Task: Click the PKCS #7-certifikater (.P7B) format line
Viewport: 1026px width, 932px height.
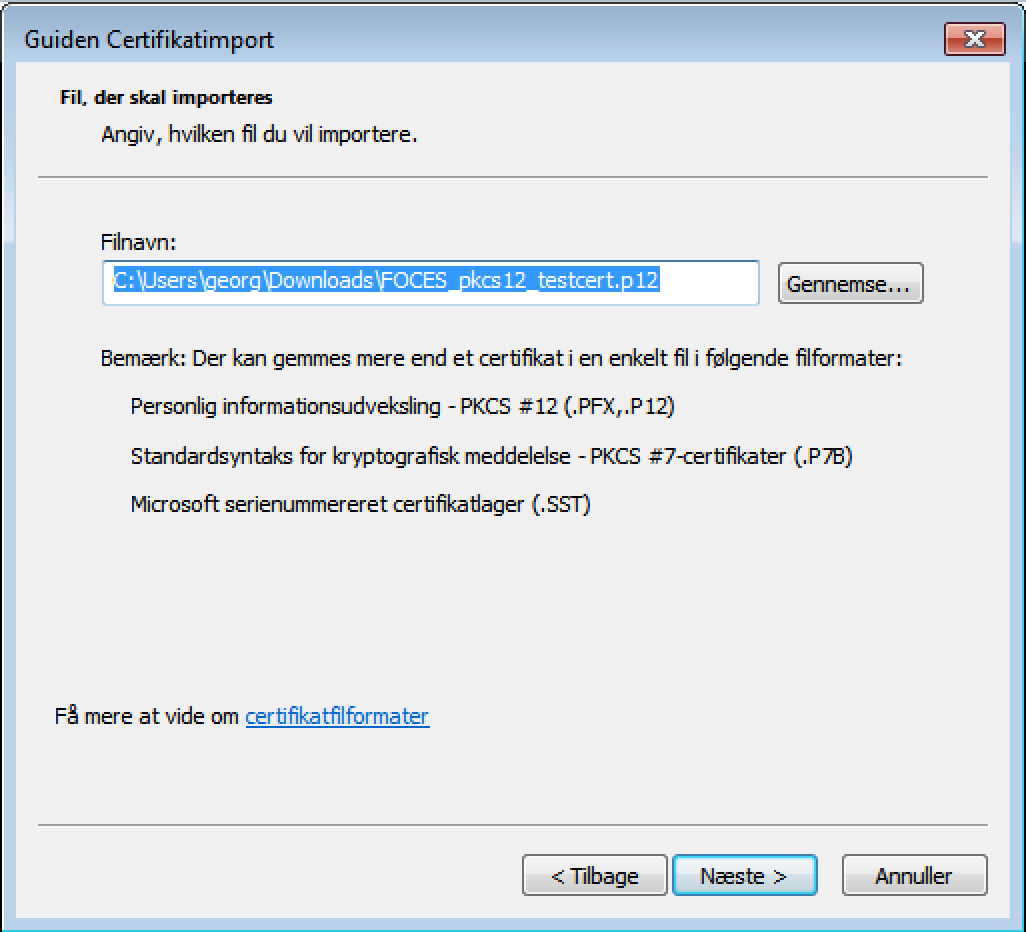Action: point(491,456)
